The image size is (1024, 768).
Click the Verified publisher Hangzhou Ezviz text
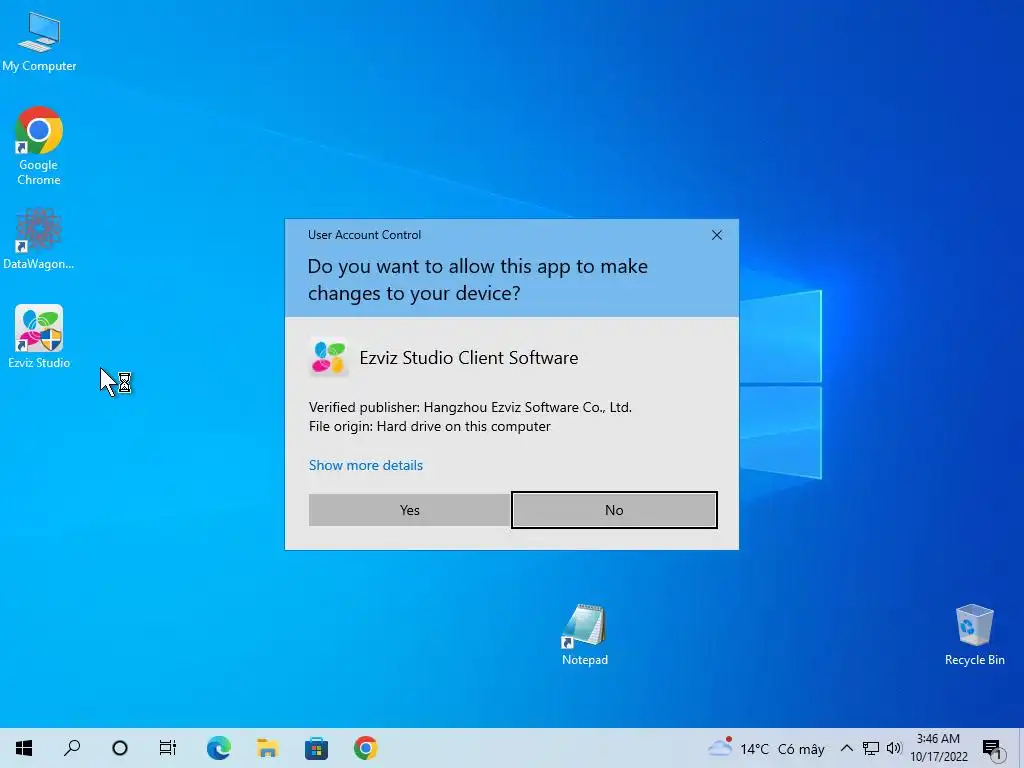tap(470, 408)
